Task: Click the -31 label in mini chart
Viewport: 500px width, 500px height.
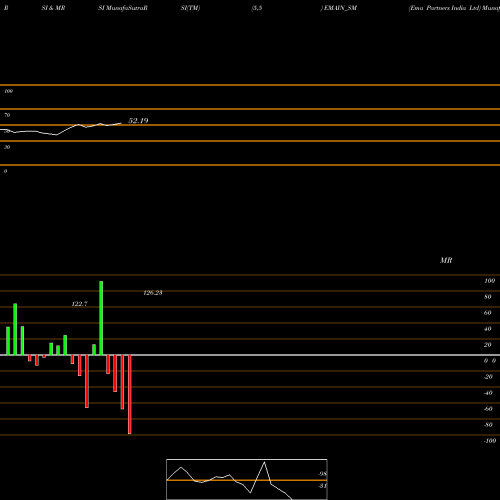Action: pyautogui.click(x=322, y=486)
